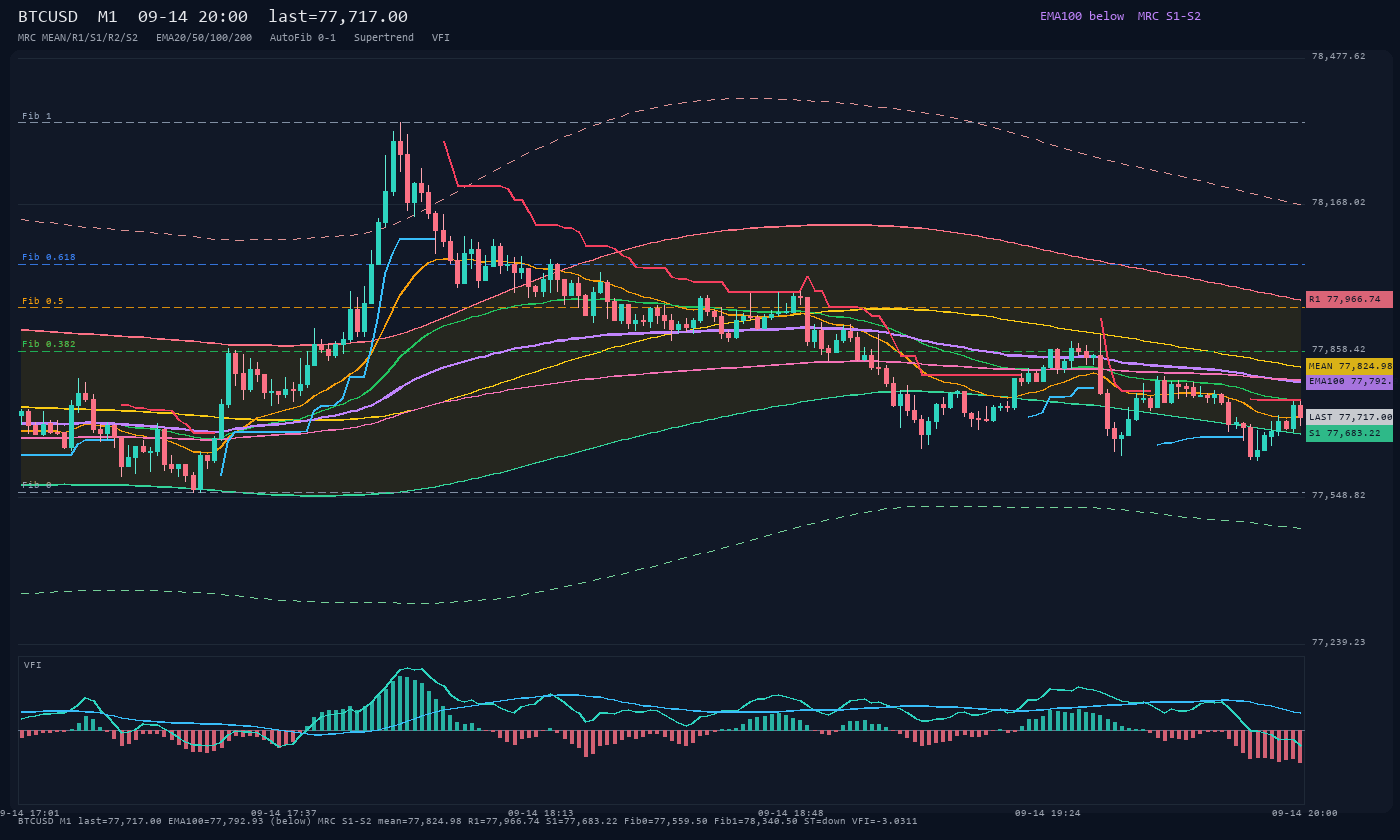Select the M1 timeframe in the title
Viewport: 1400px width, 840px height.
tap(108, 17)
